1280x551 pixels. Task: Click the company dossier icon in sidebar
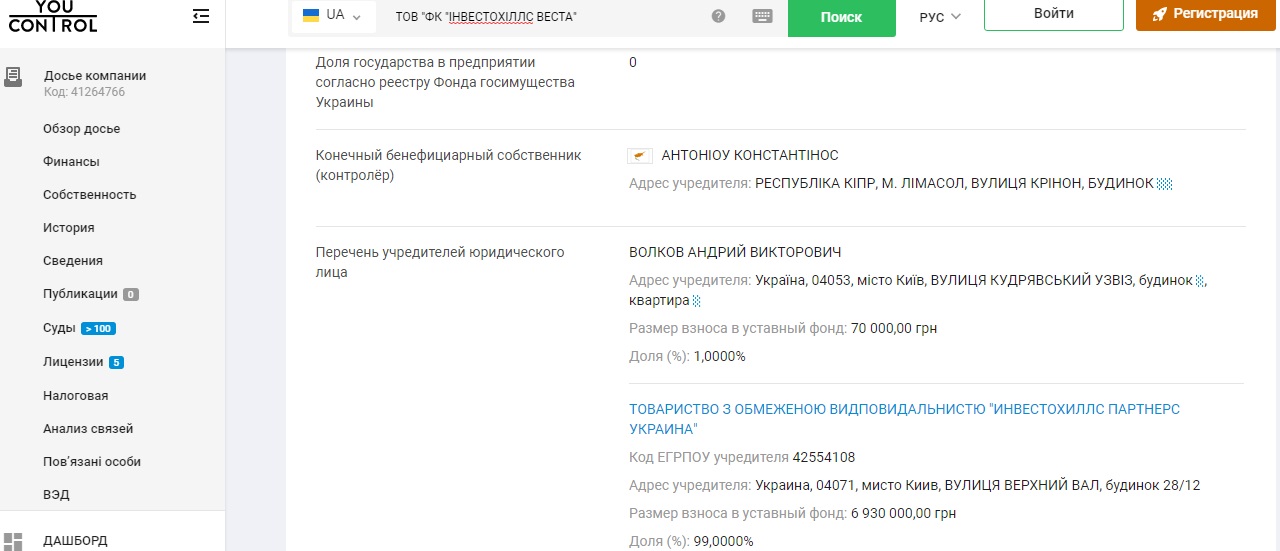pyautogui.click(x=13, y=76)
